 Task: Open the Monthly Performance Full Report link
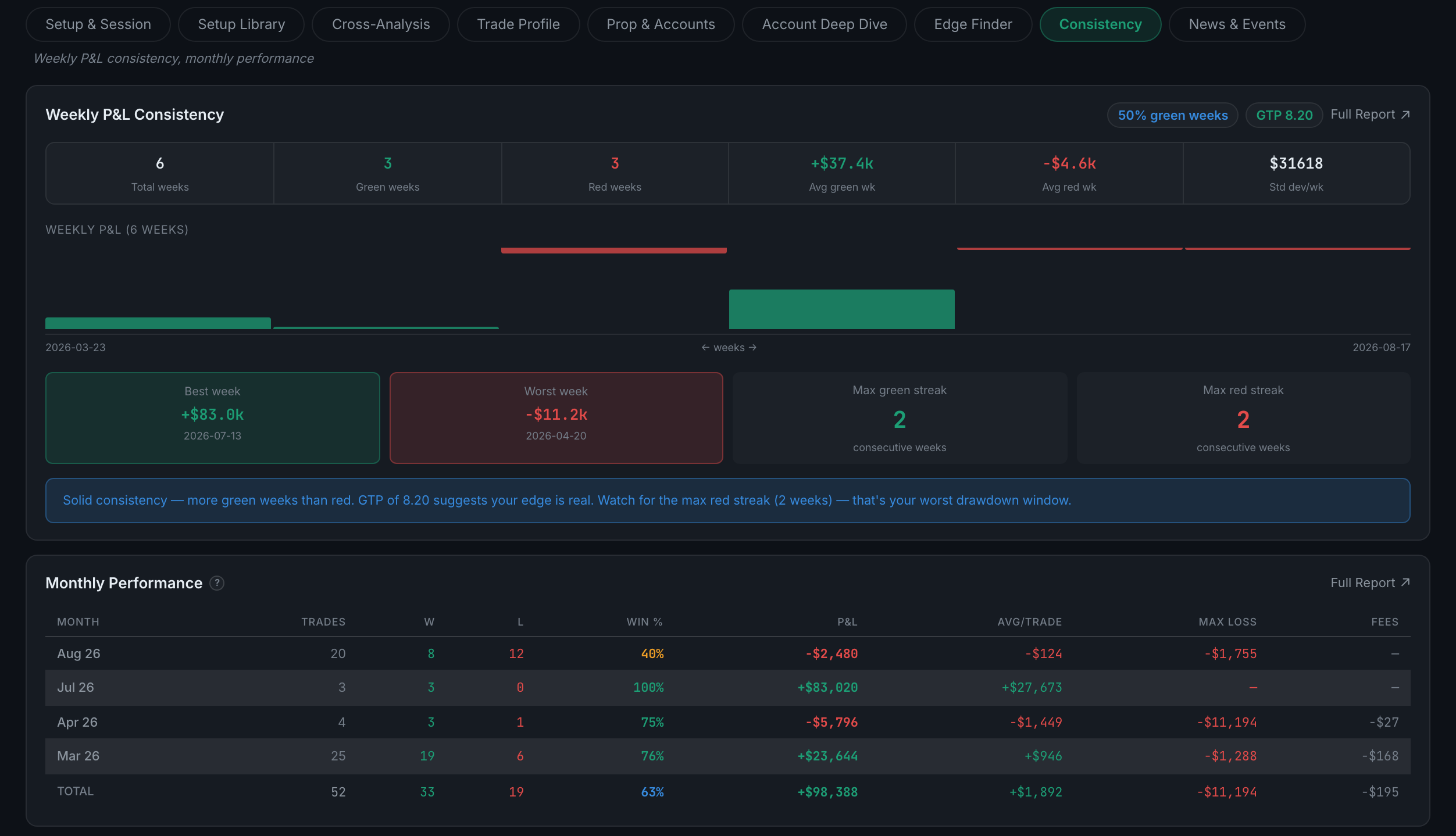1370,583
